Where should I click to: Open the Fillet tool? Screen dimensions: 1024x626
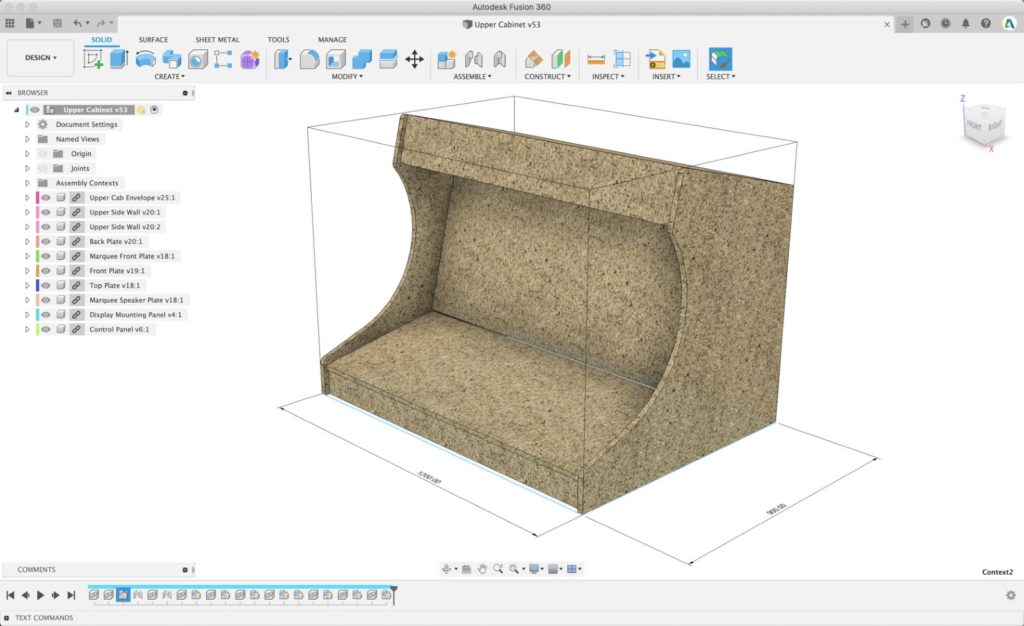[308, 60]
